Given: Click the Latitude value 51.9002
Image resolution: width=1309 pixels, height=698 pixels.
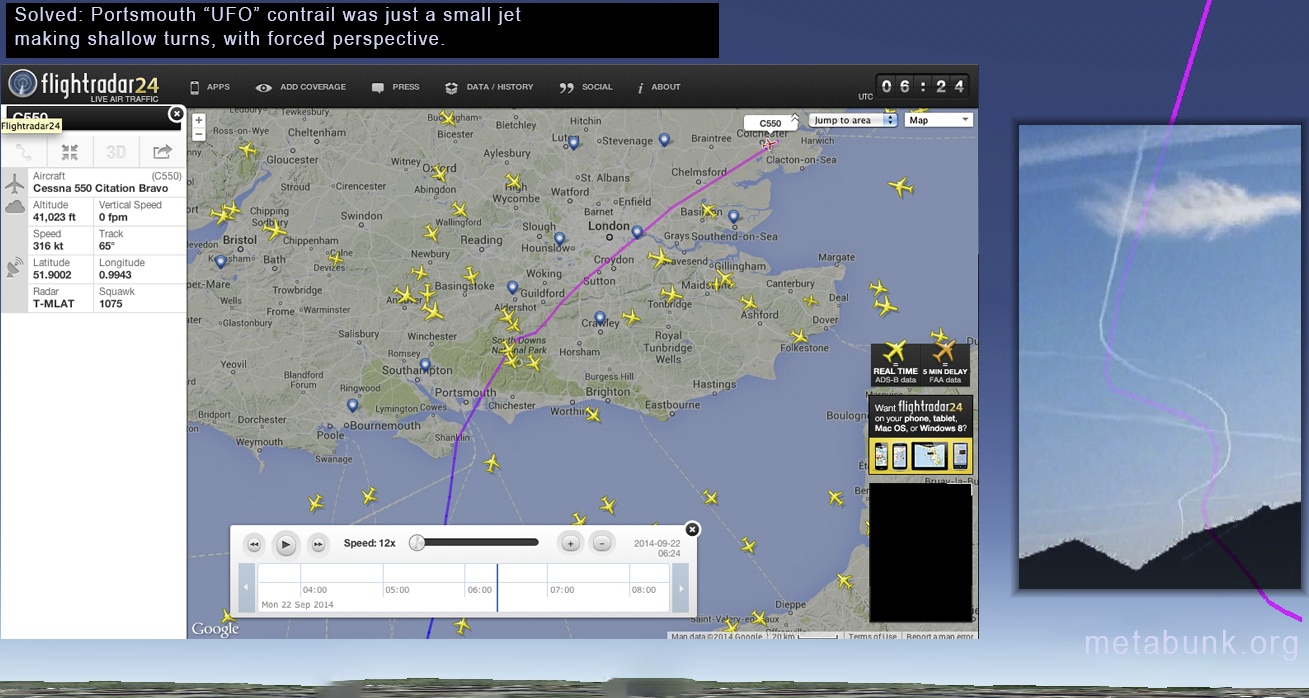Looking at the screenshot, I should point(52,275).
